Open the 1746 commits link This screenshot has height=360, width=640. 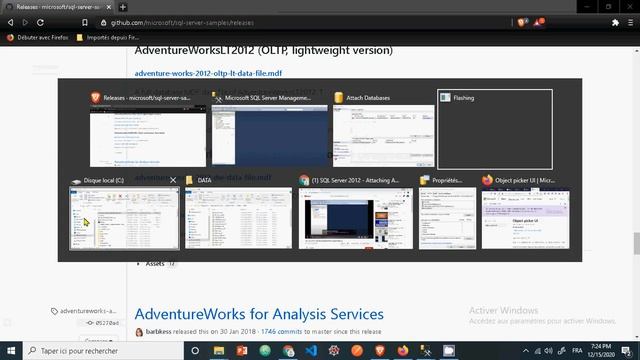click(x=281, y=331)
